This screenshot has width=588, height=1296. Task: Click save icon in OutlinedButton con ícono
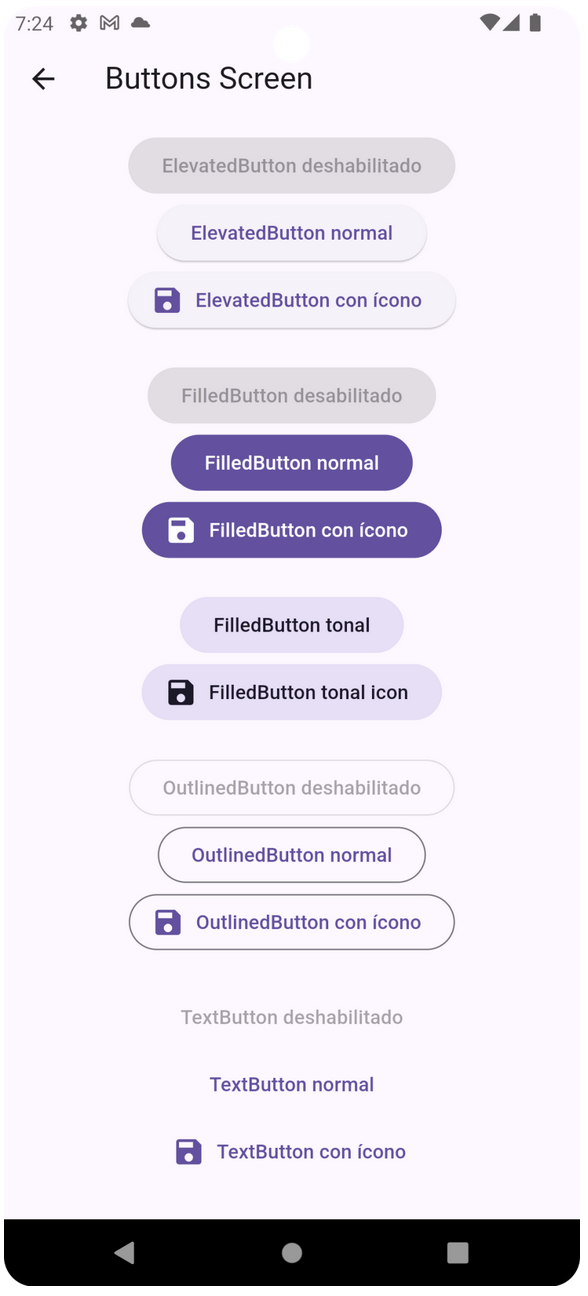(167, 922)
